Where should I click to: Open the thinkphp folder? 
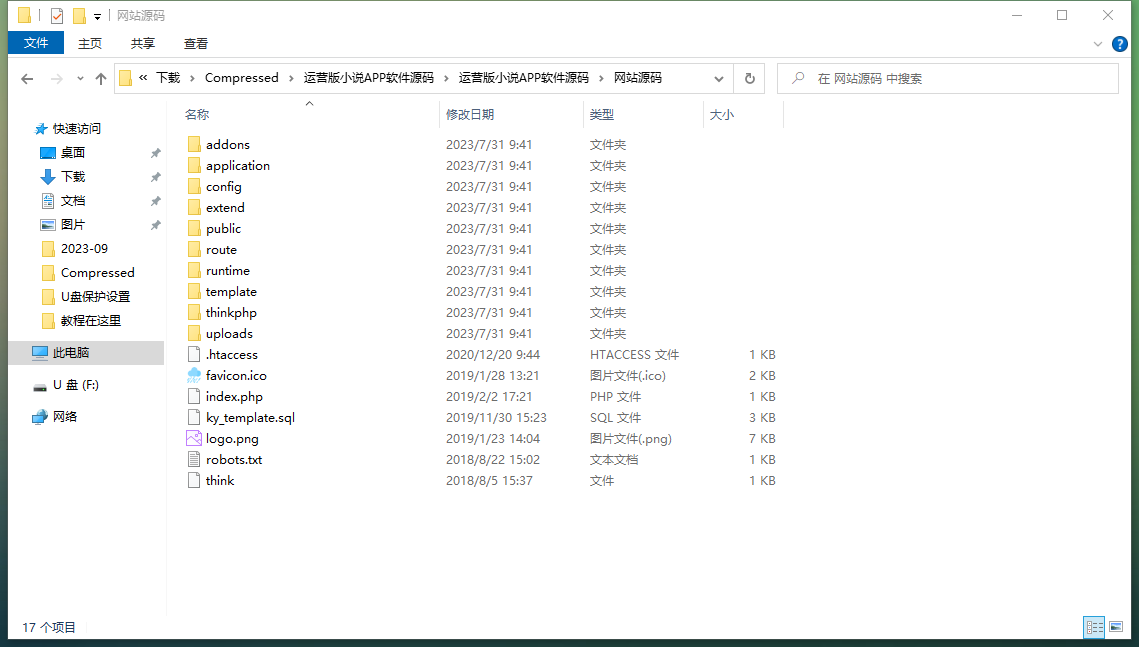point(231,313)
